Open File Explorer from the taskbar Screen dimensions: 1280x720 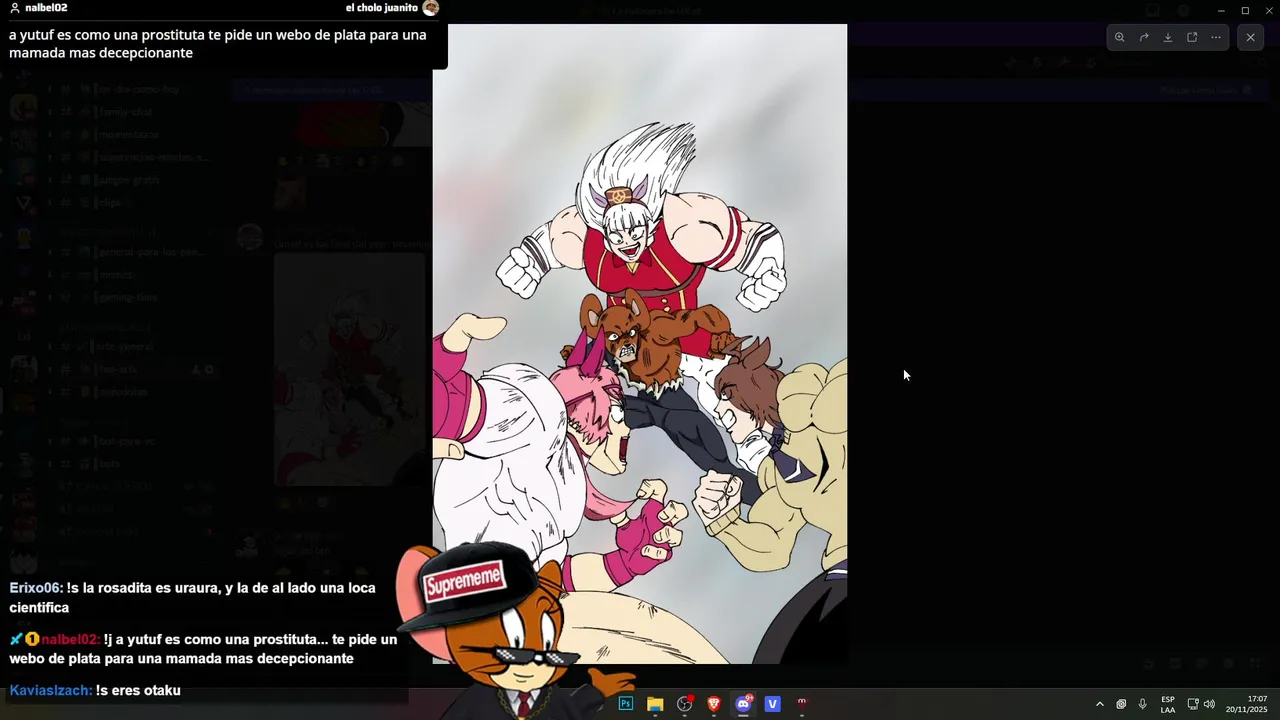(655, 704)
